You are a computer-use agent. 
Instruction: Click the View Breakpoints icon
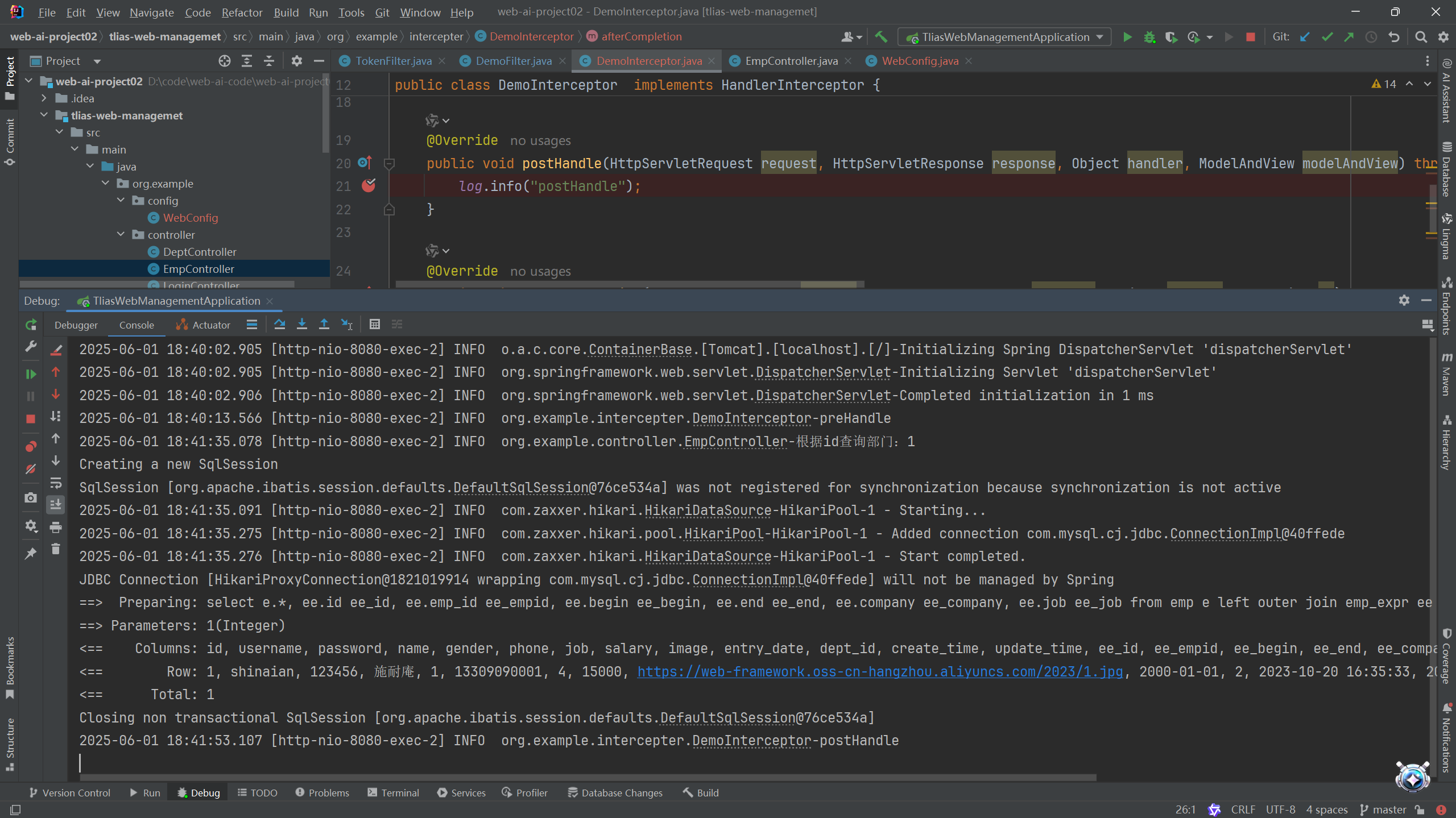(31, 447)
